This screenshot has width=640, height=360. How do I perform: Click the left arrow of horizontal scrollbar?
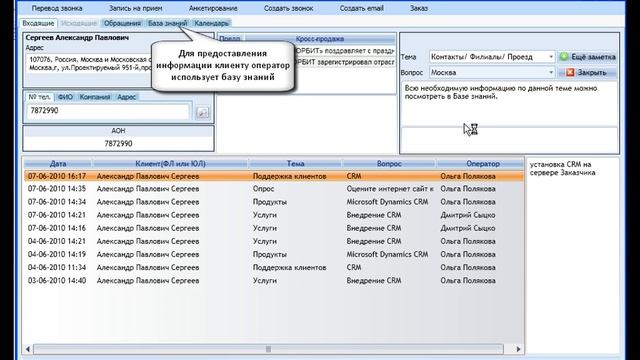pos(28,349)
